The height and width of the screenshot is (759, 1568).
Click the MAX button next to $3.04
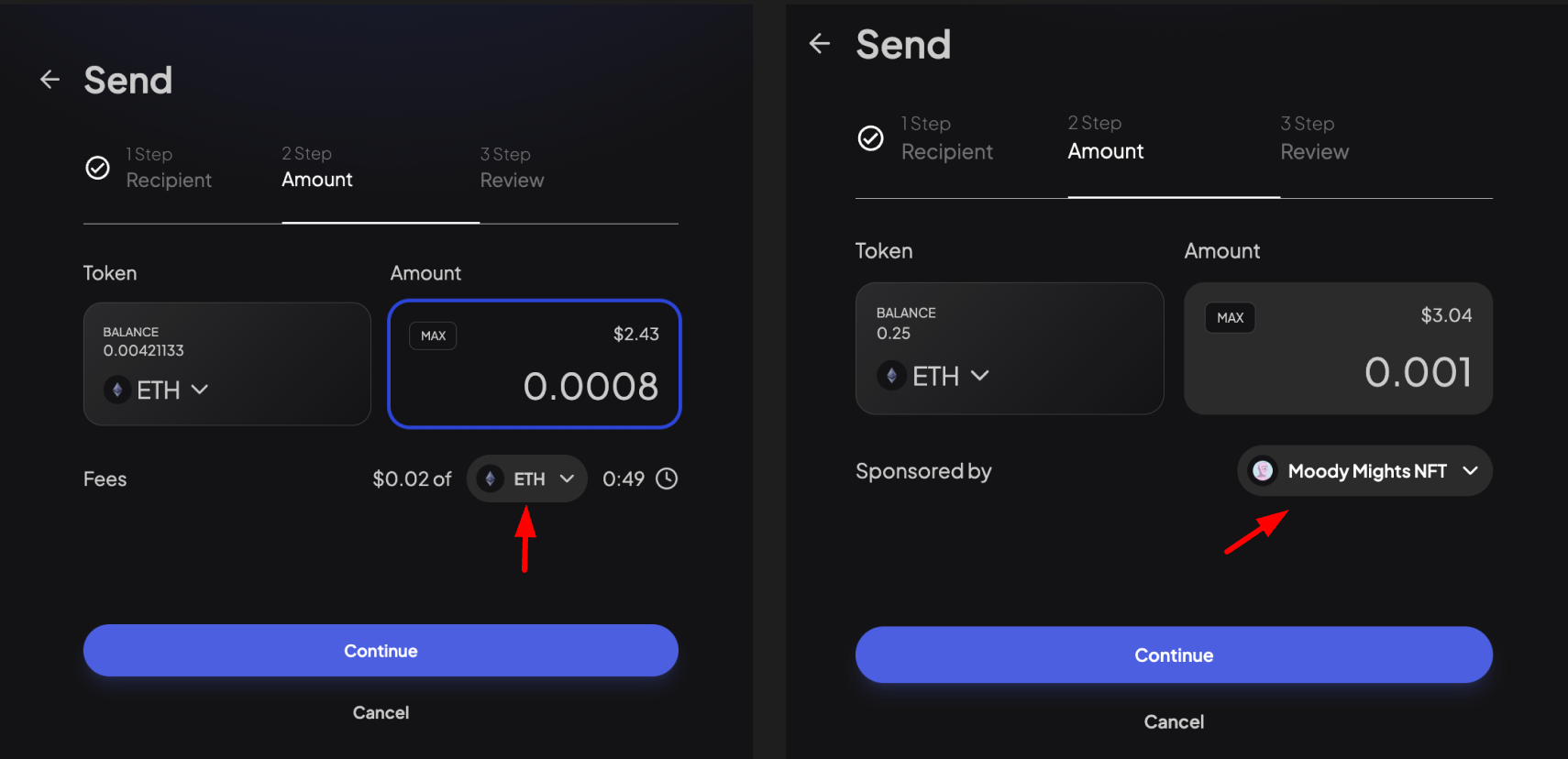(1230, 317)
